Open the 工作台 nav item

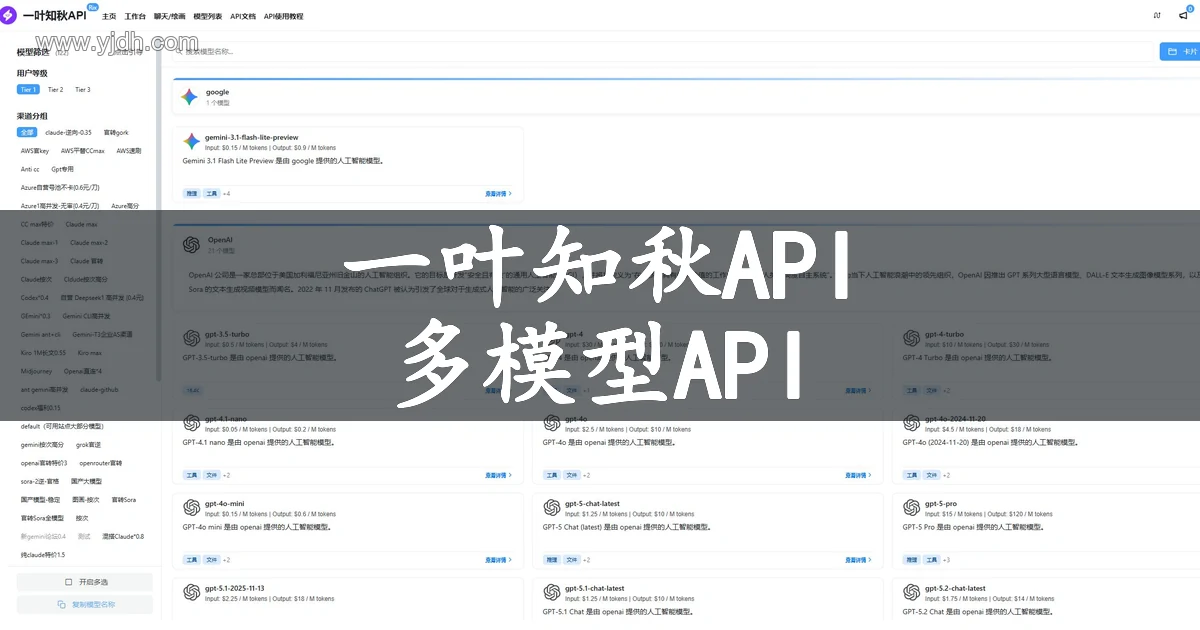coord(135,16)
